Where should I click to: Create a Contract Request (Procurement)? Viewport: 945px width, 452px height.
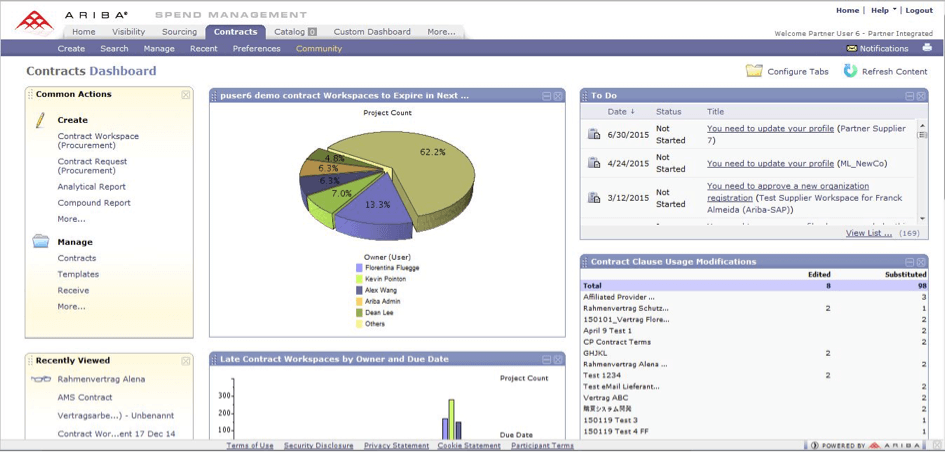[x=92, y=166]
